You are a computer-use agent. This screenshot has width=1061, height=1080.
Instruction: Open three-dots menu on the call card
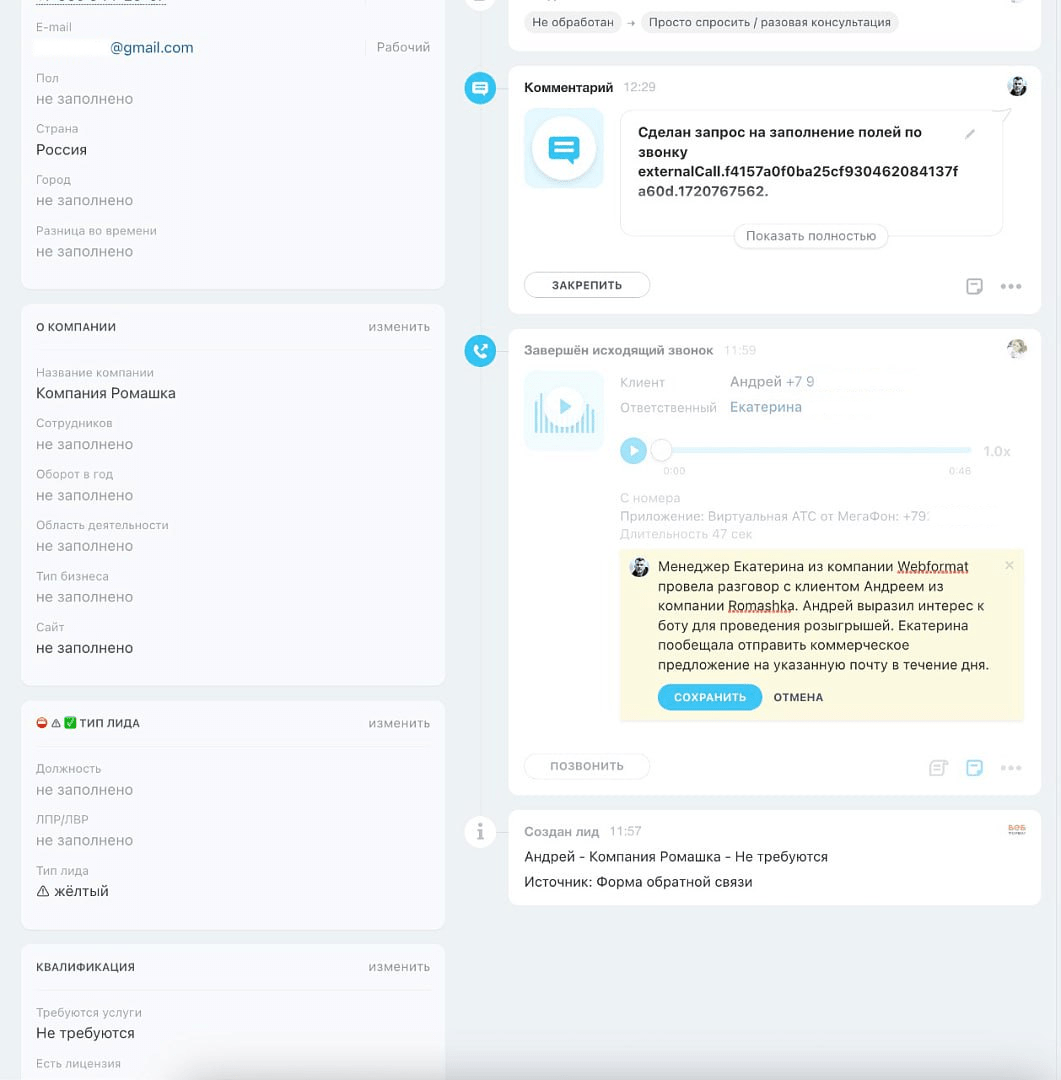(x=1011, y=767)
